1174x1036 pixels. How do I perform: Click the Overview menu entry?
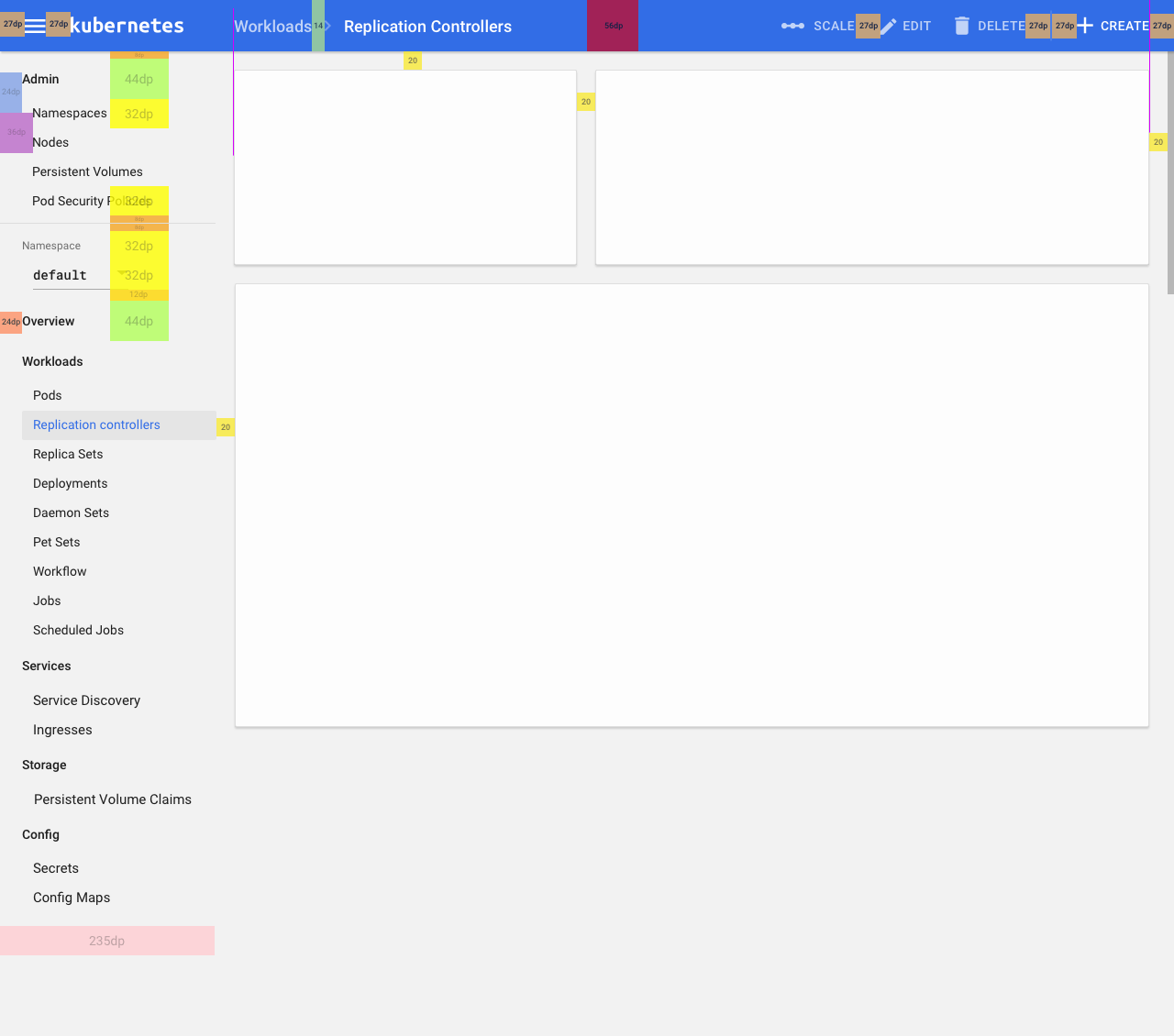coord(48,321)
